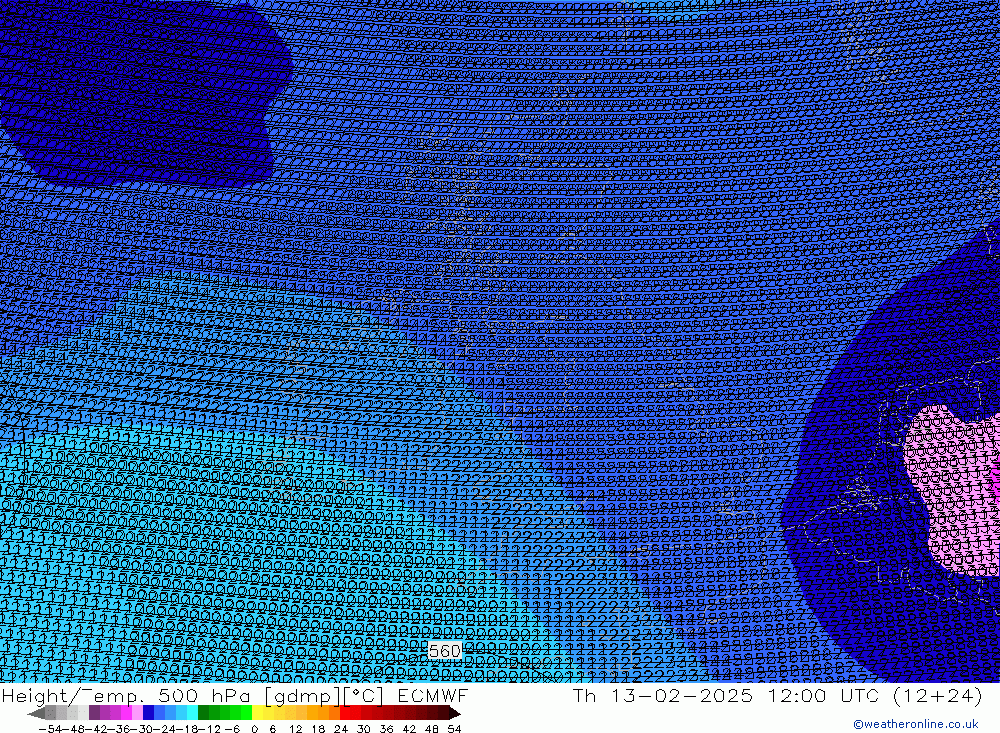Click the weatheronline.co.uk copyright link
1000x733 pixels.
[915, 724]
